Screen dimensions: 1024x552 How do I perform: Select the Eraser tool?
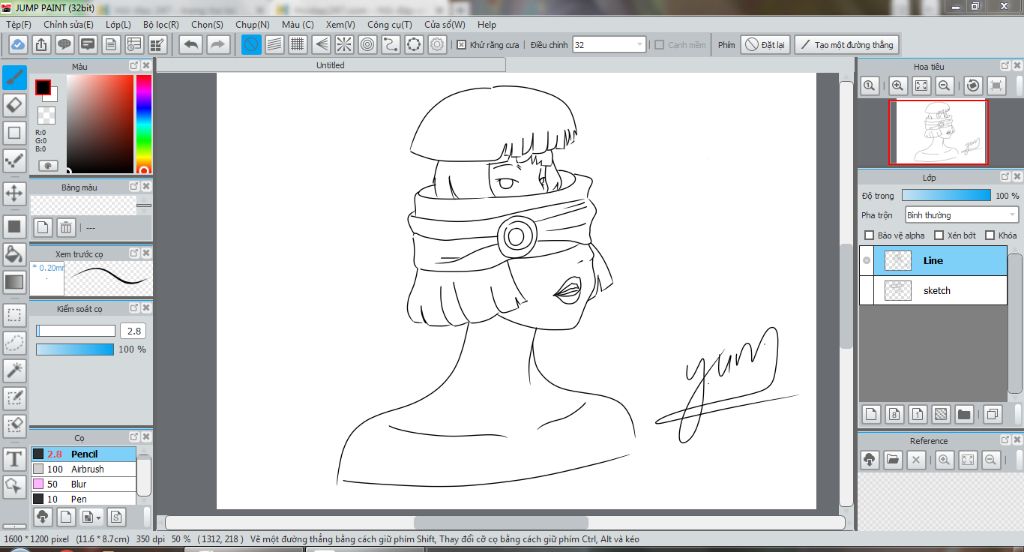(14, 105)
